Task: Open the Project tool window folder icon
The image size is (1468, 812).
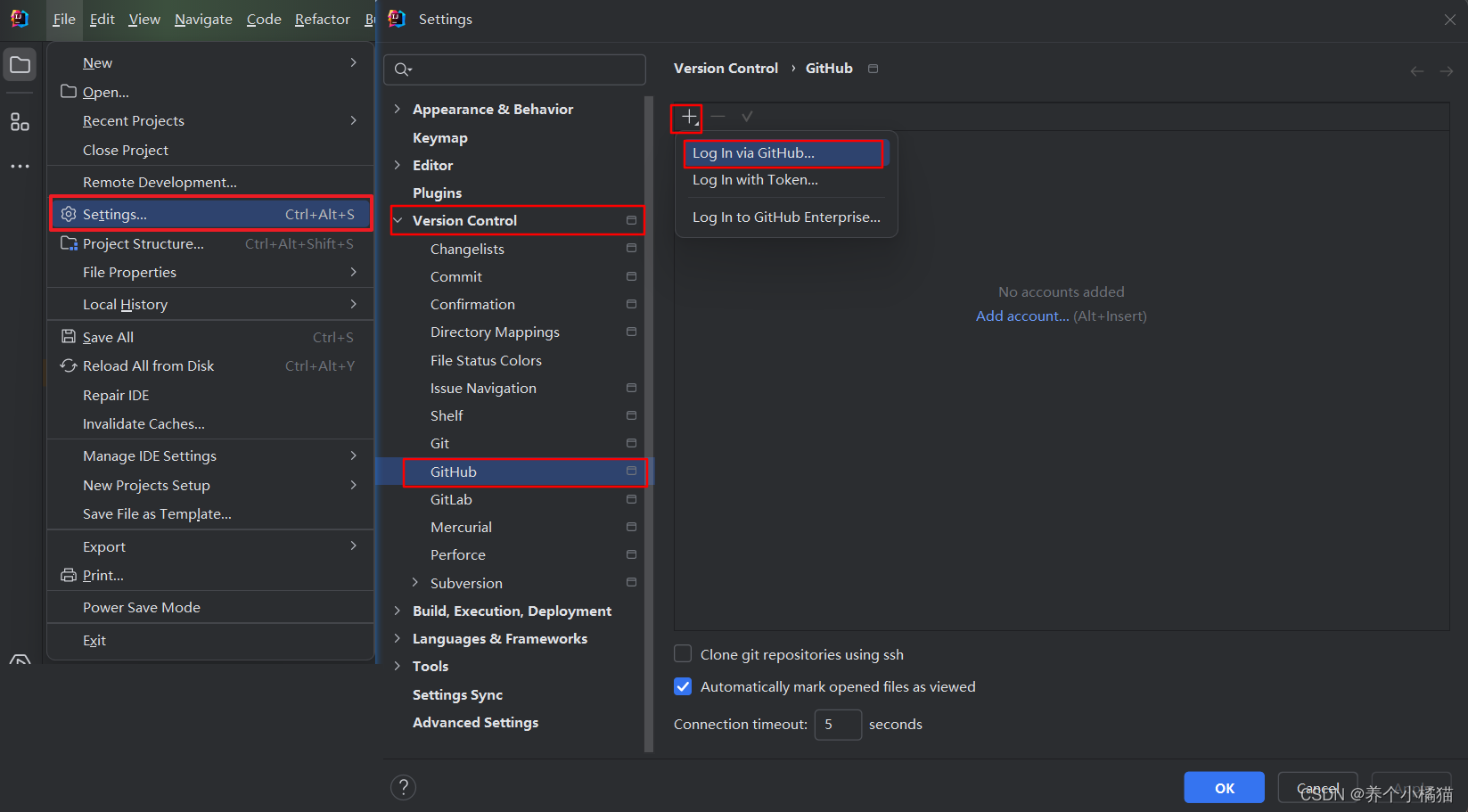Action: 20,65
